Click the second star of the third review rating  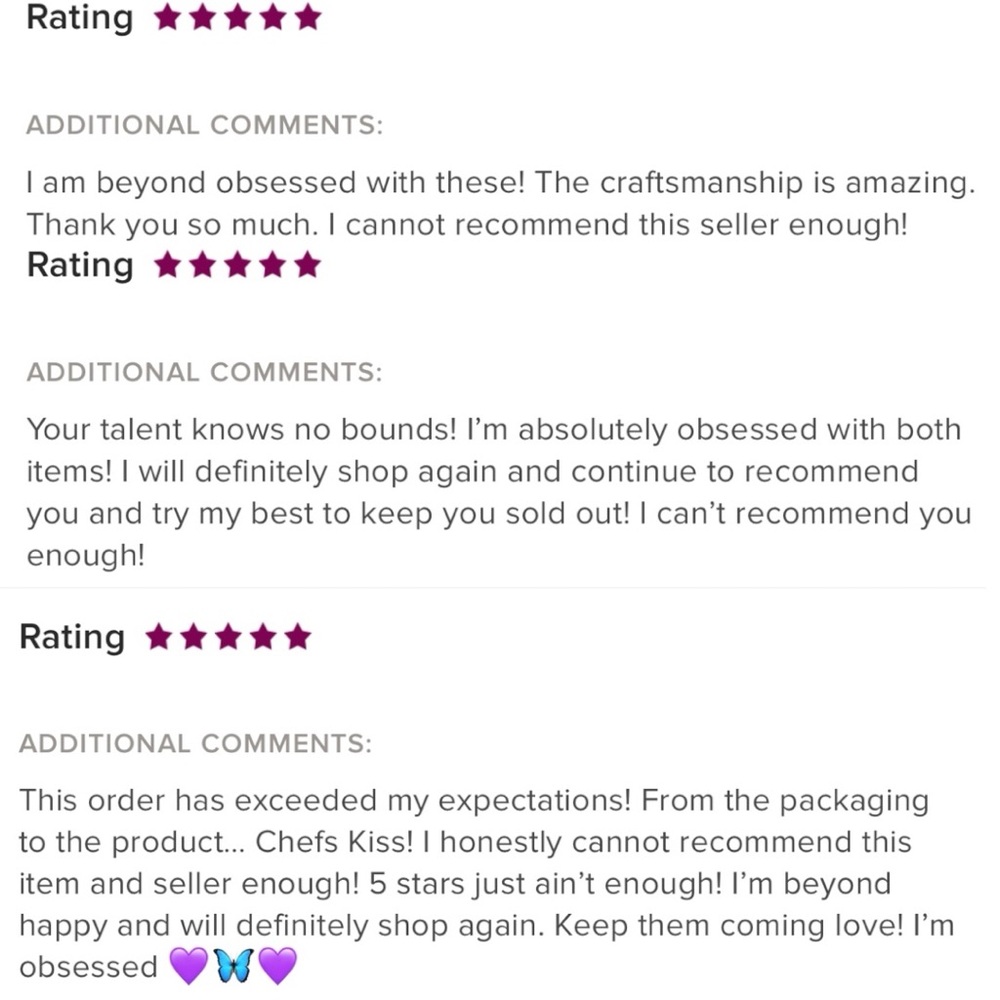pyautogui.click(x=193, y=636)
